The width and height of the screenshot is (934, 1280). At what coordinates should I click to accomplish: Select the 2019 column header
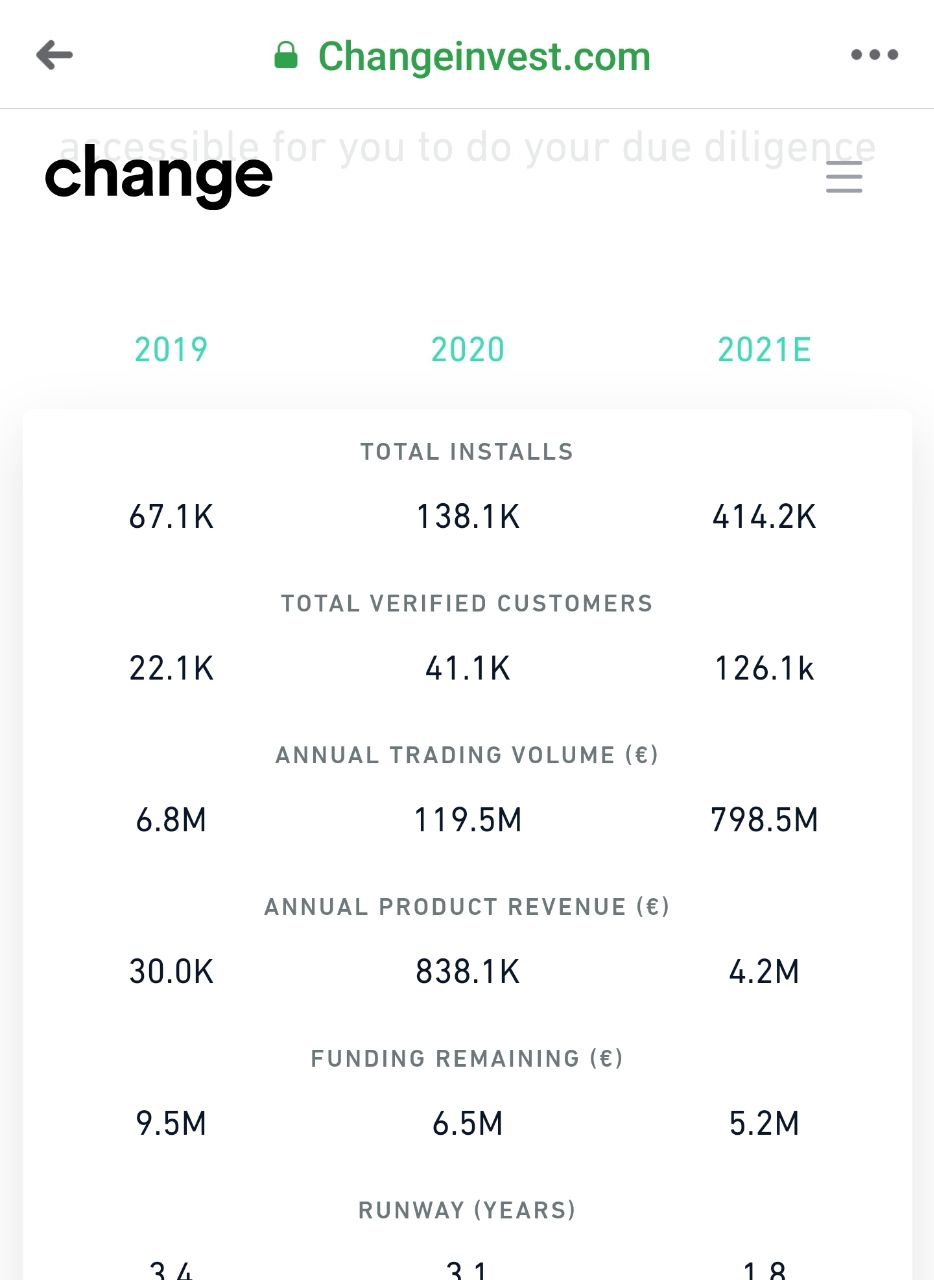click(171, 350)
